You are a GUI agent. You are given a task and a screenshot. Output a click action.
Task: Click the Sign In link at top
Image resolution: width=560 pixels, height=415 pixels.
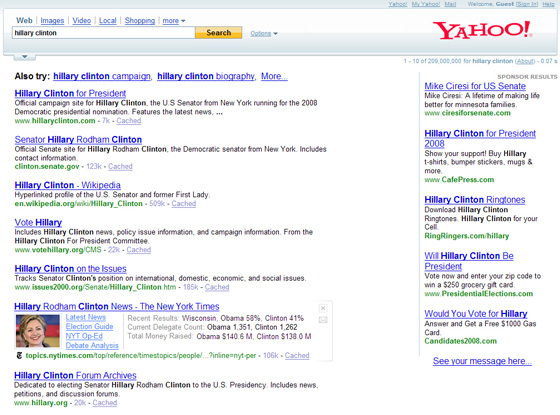pyautogui.click(x=527, y=4)
